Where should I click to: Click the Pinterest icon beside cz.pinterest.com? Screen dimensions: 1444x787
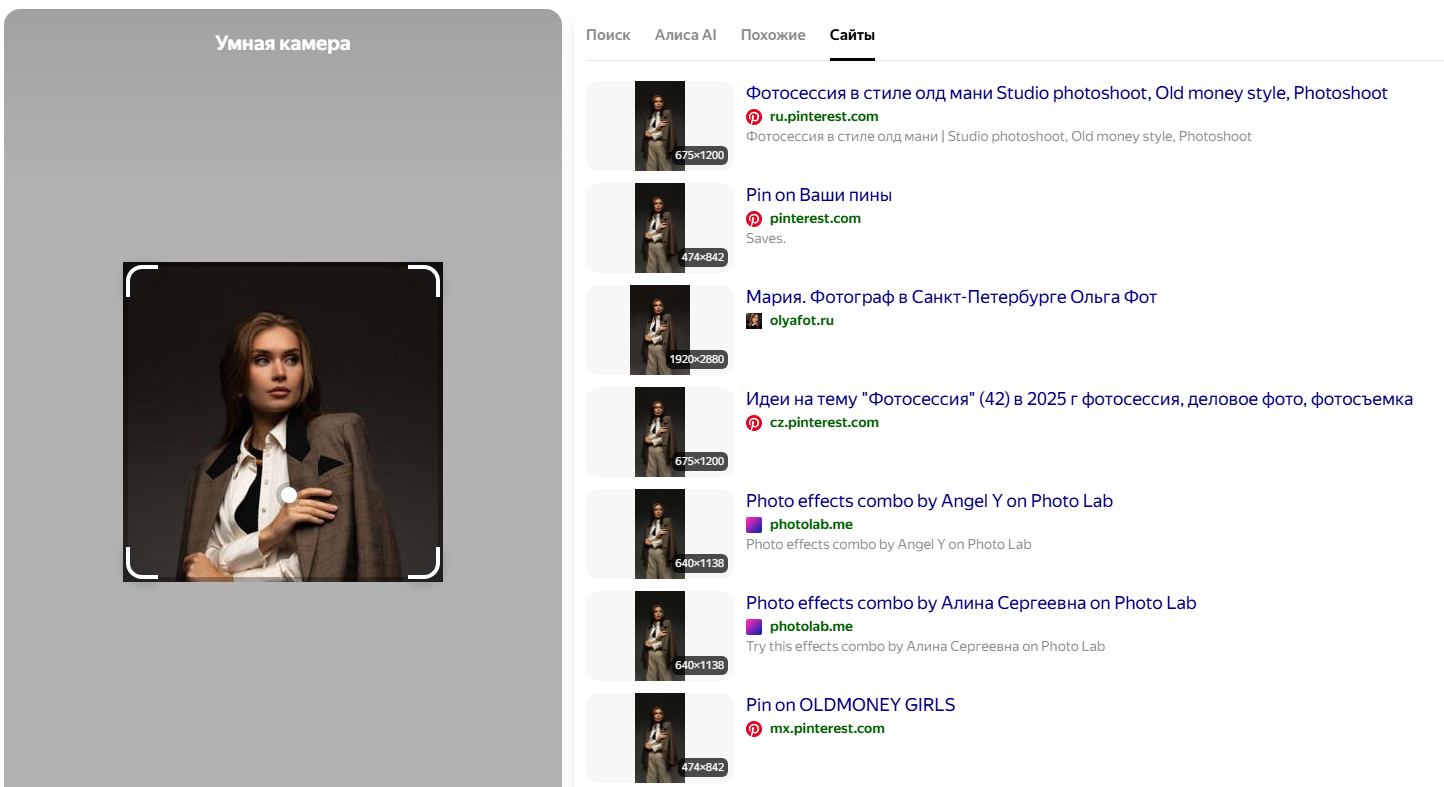pyautogui.click(x=754, y=423)
